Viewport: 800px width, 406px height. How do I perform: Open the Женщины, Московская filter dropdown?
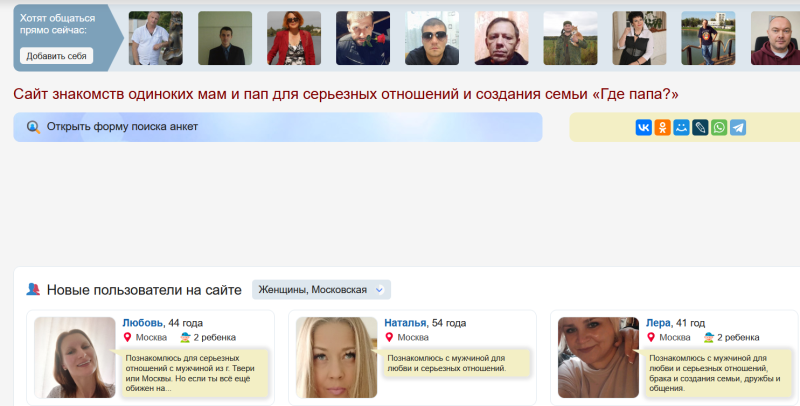pos(321,290)
